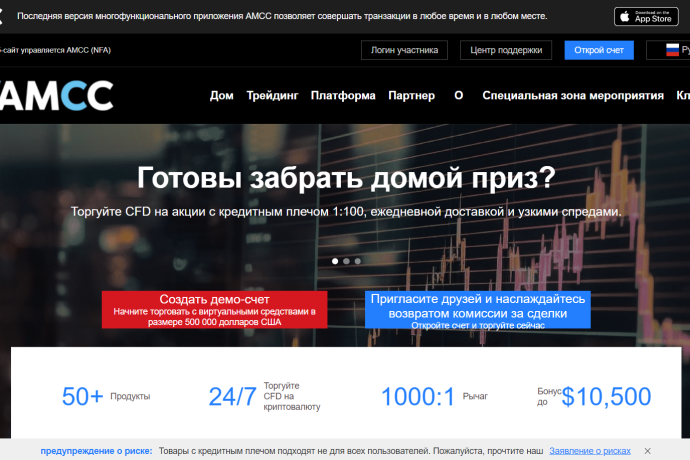
Task: Click the 50+ Продукты statistic
Action: 106,396
